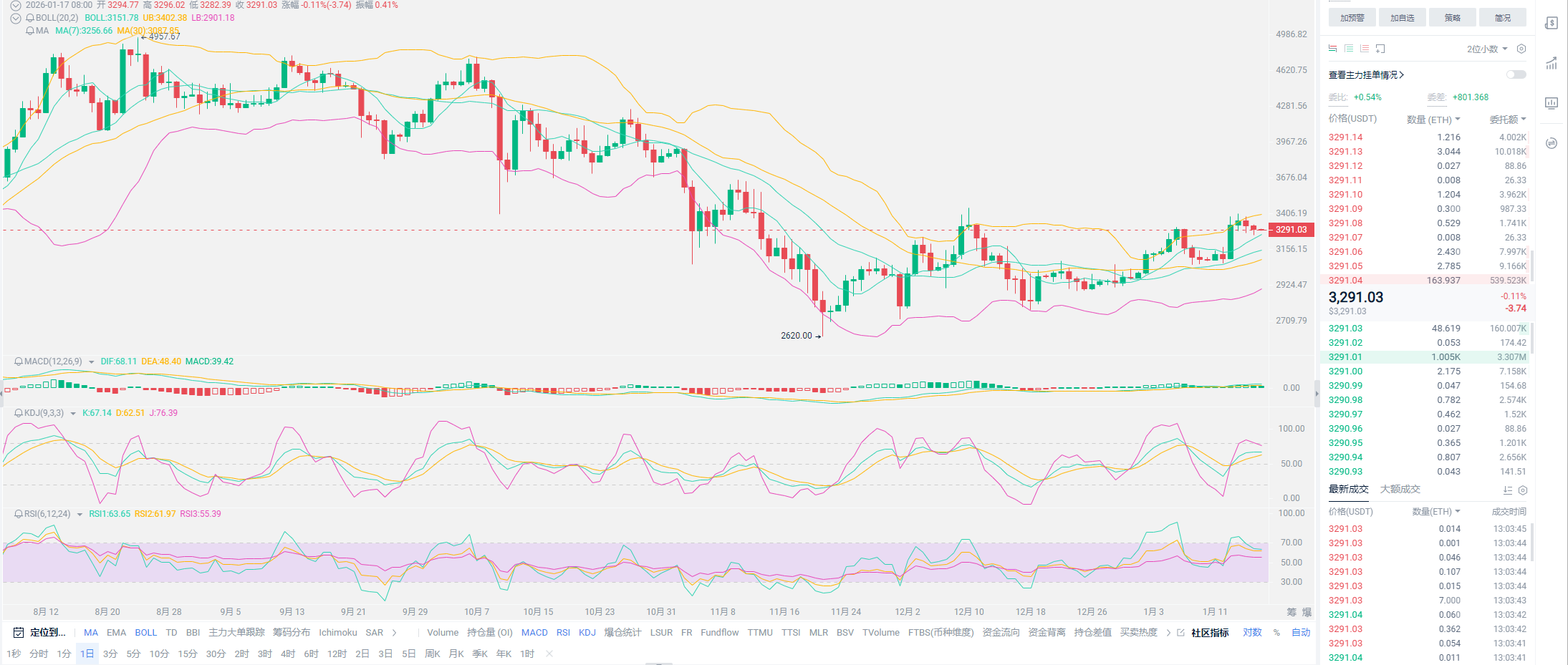The image size is (1568, 665).
Task: Open the dollar bill icon in right sidebar
Action: (x=1551, y=23)
